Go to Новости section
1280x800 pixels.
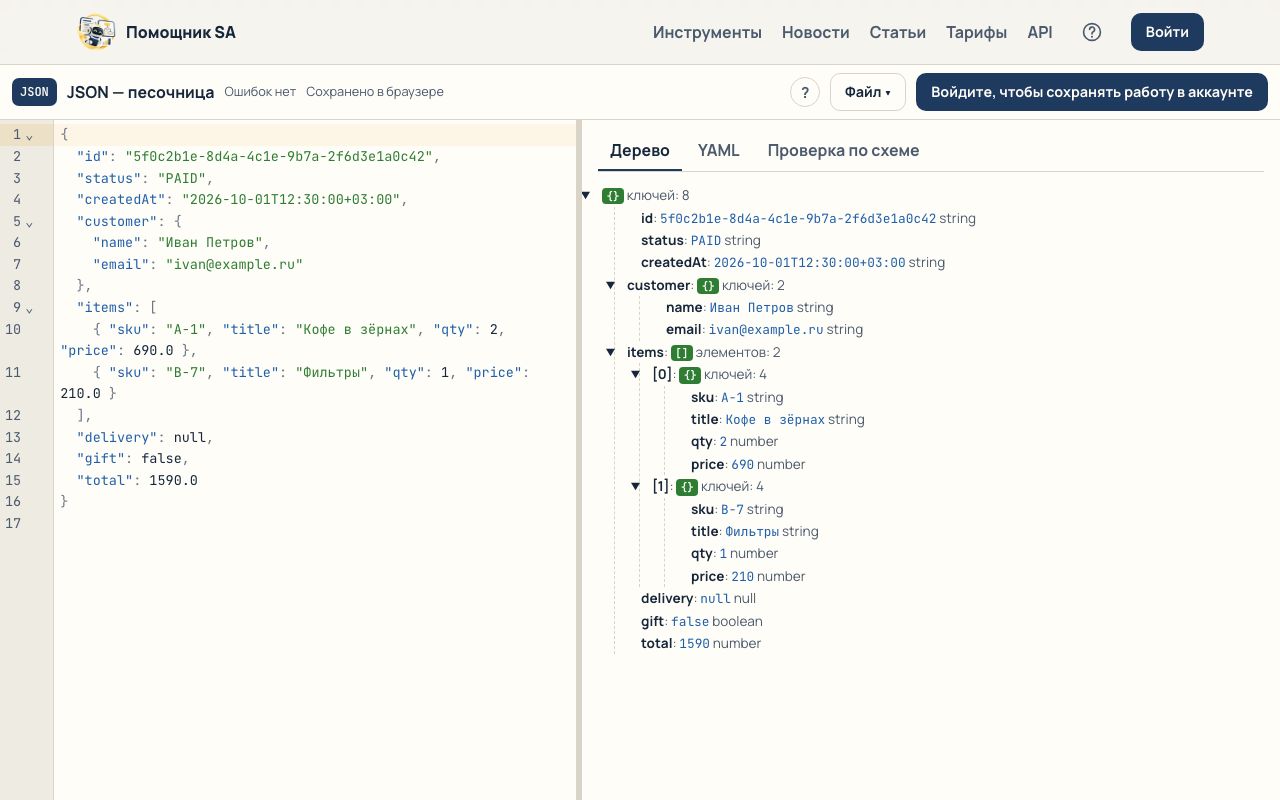[815, 32]
